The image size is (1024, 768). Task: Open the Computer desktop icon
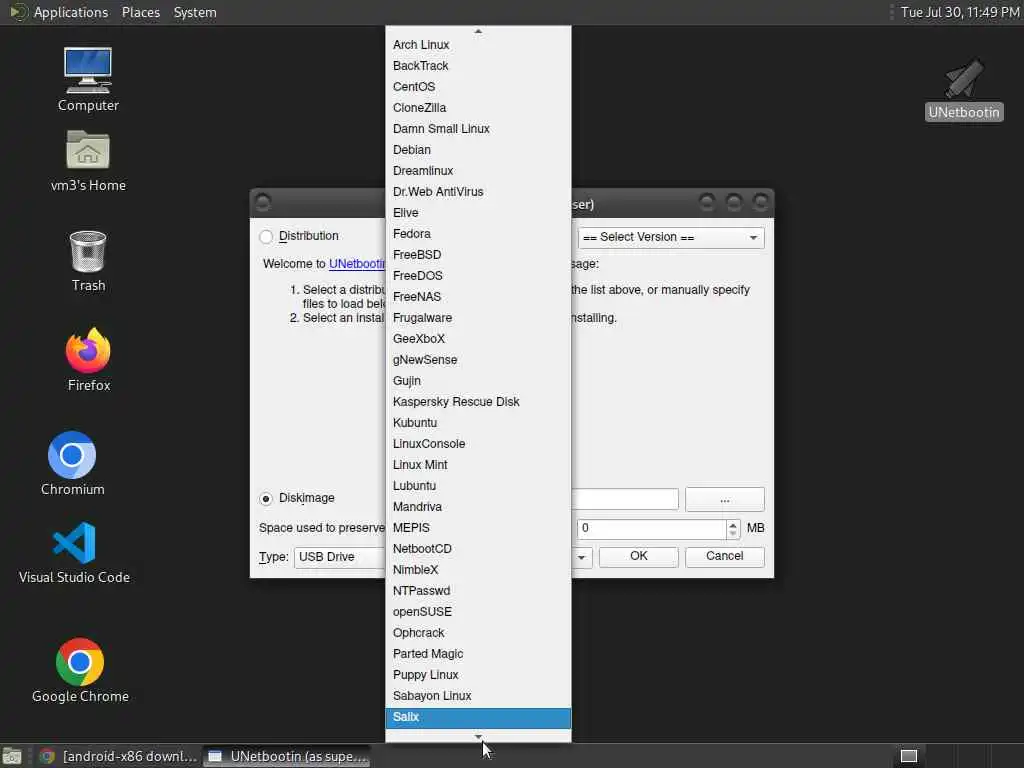[x=88, y=80]
